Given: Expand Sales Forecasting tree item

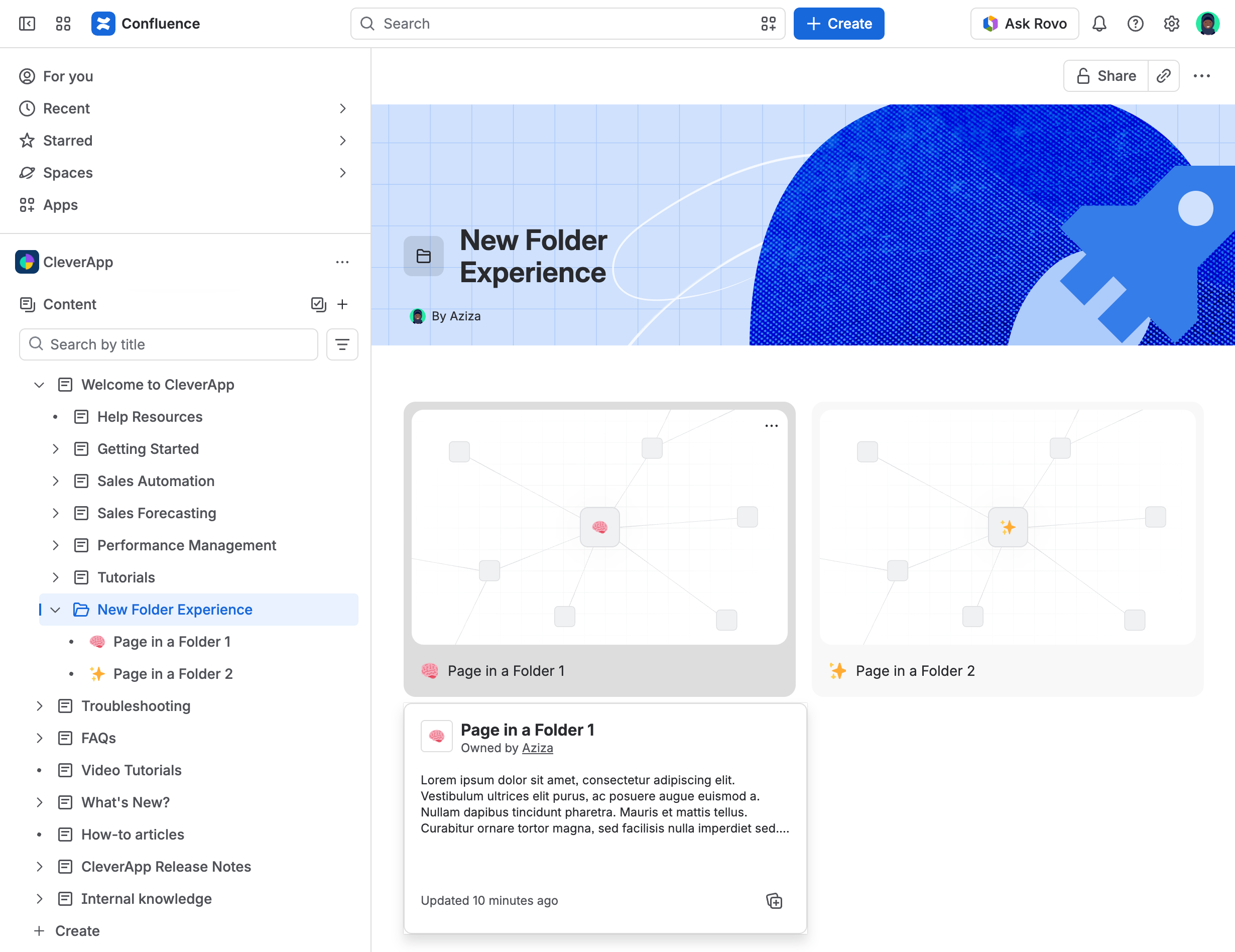Looking at the screenshot, I should point(55,514).
